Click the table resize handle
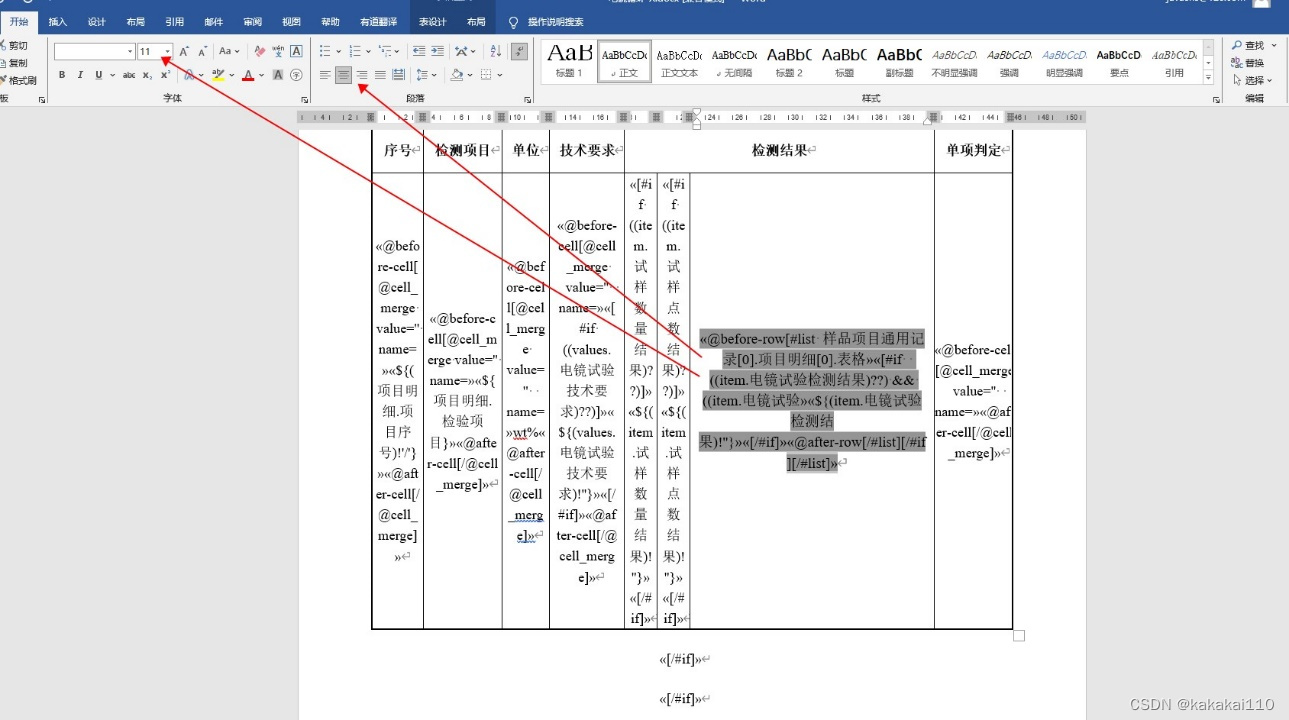The image size is (1289, 720). tap(1019, 636)
